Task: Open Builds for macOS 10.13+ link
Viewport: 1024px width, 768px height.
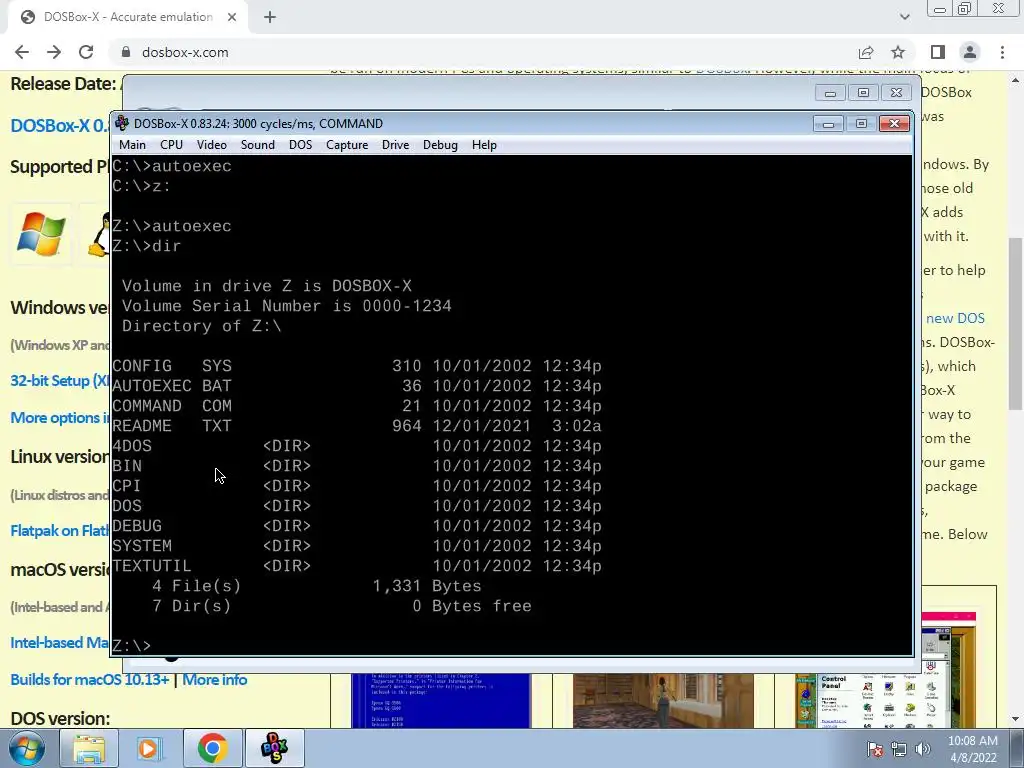Action: [89, 680]
